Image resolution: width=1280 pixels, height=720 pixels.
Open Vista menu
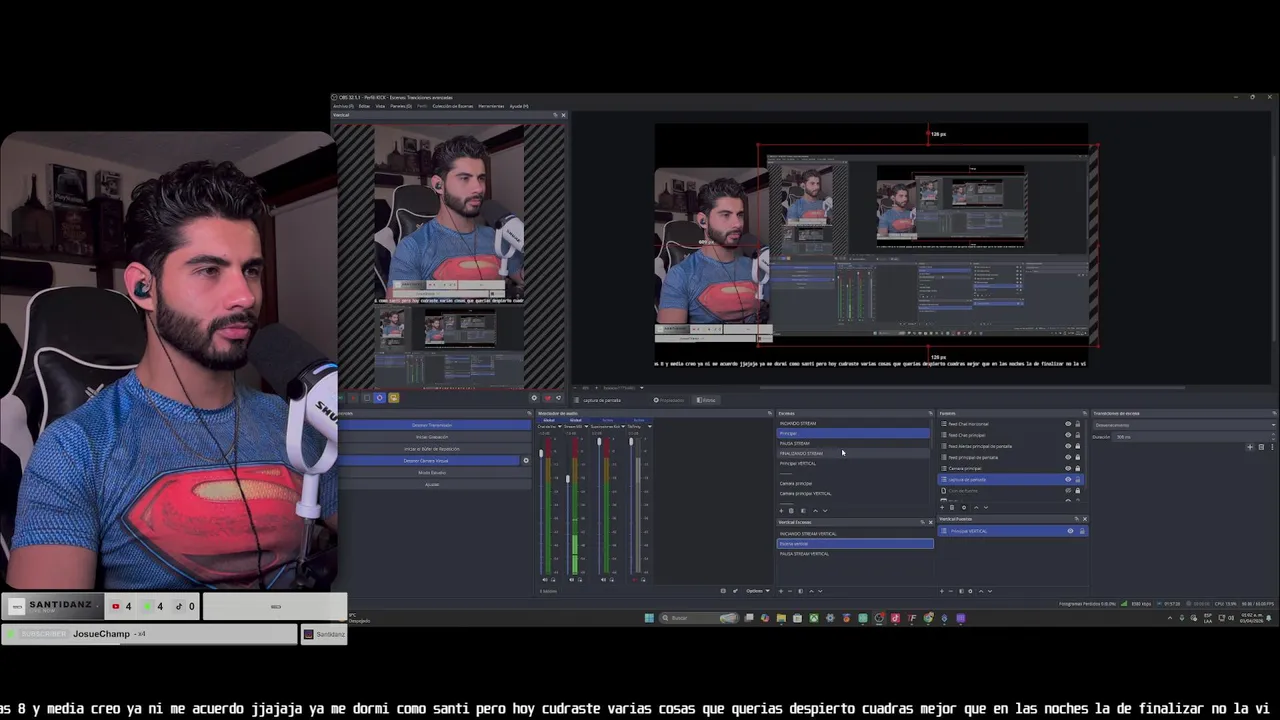pos(380,106)
